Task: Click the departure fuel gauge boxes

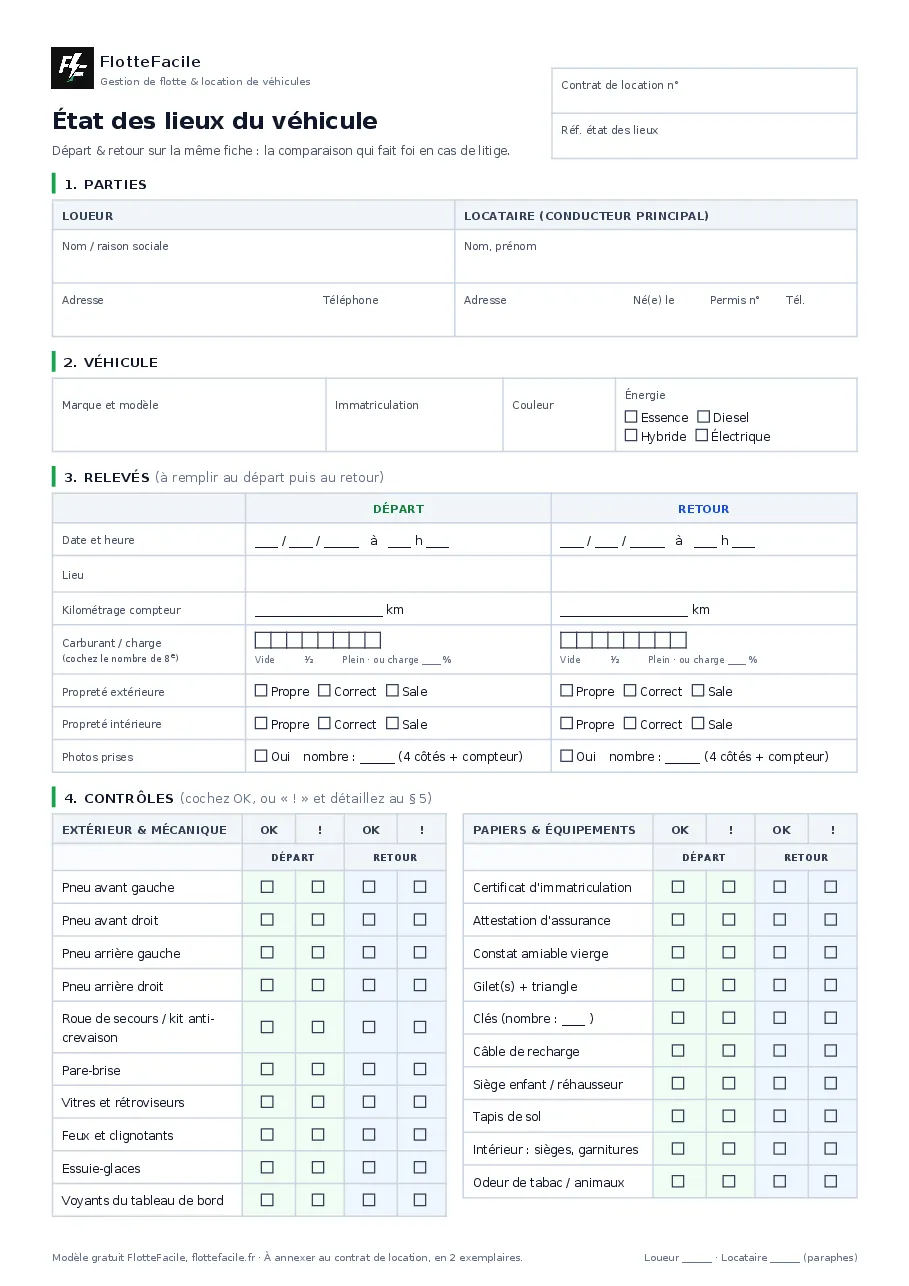Action: [318, 640]
